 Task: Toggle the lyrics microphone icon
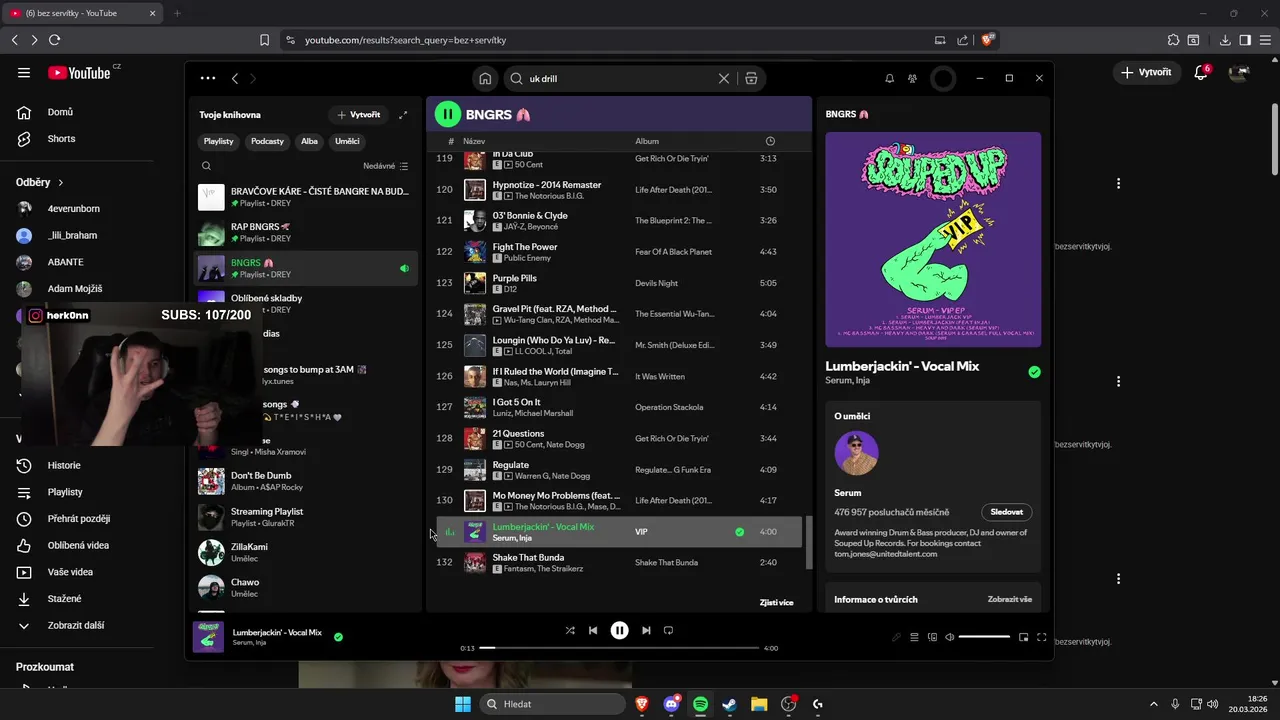tap(896, 637)
